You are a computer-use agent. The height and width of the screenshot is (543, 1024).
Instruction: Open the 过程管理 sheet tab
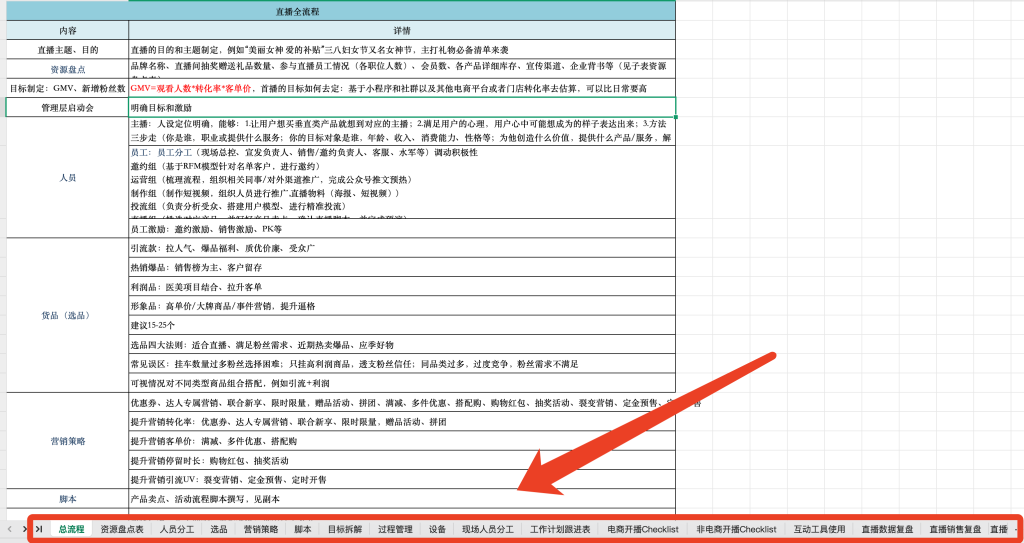395,529
